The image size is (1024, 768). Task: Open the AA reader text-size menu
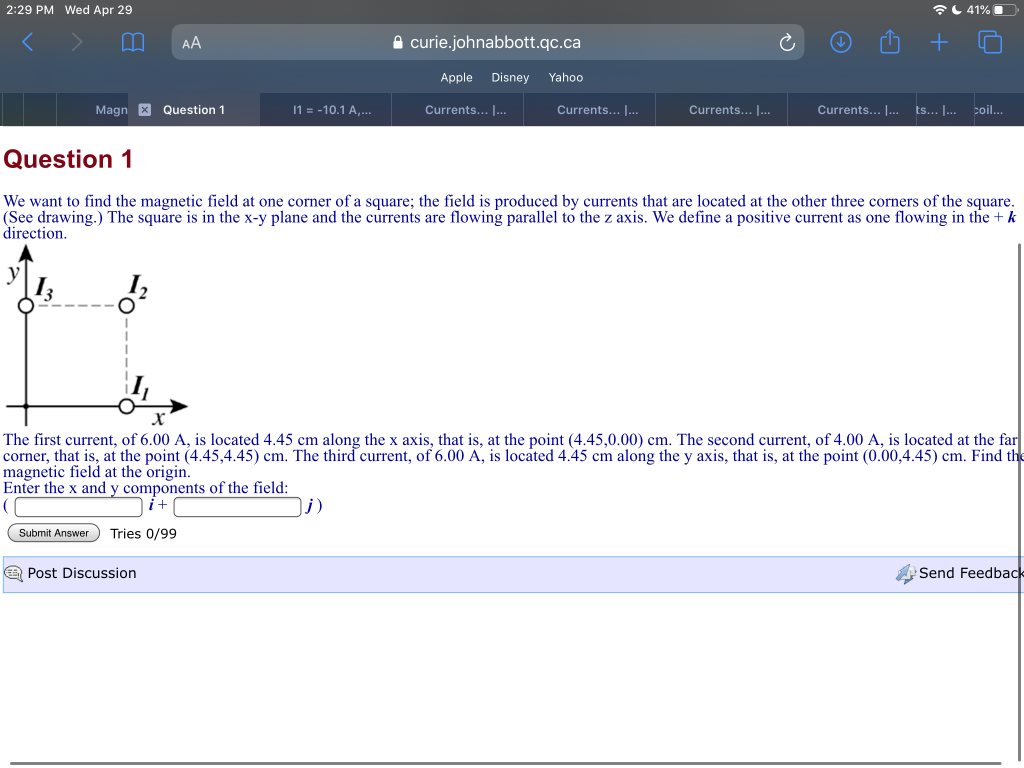click(x=191, y=43)
